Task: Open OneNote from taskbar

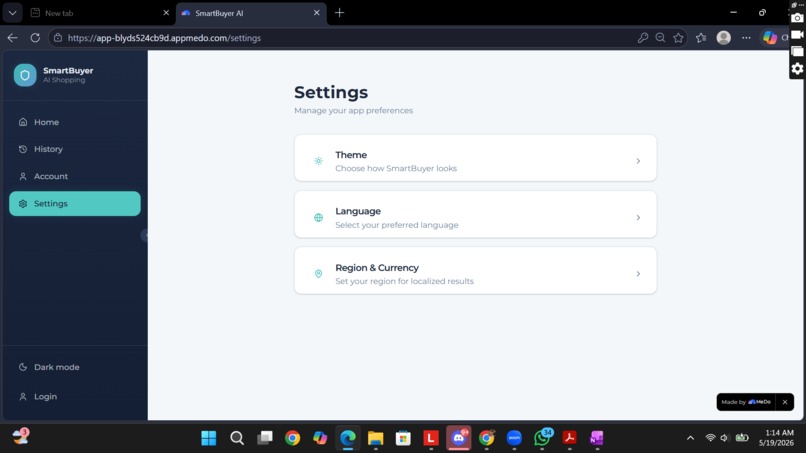Action: click(x=597, y=438)
